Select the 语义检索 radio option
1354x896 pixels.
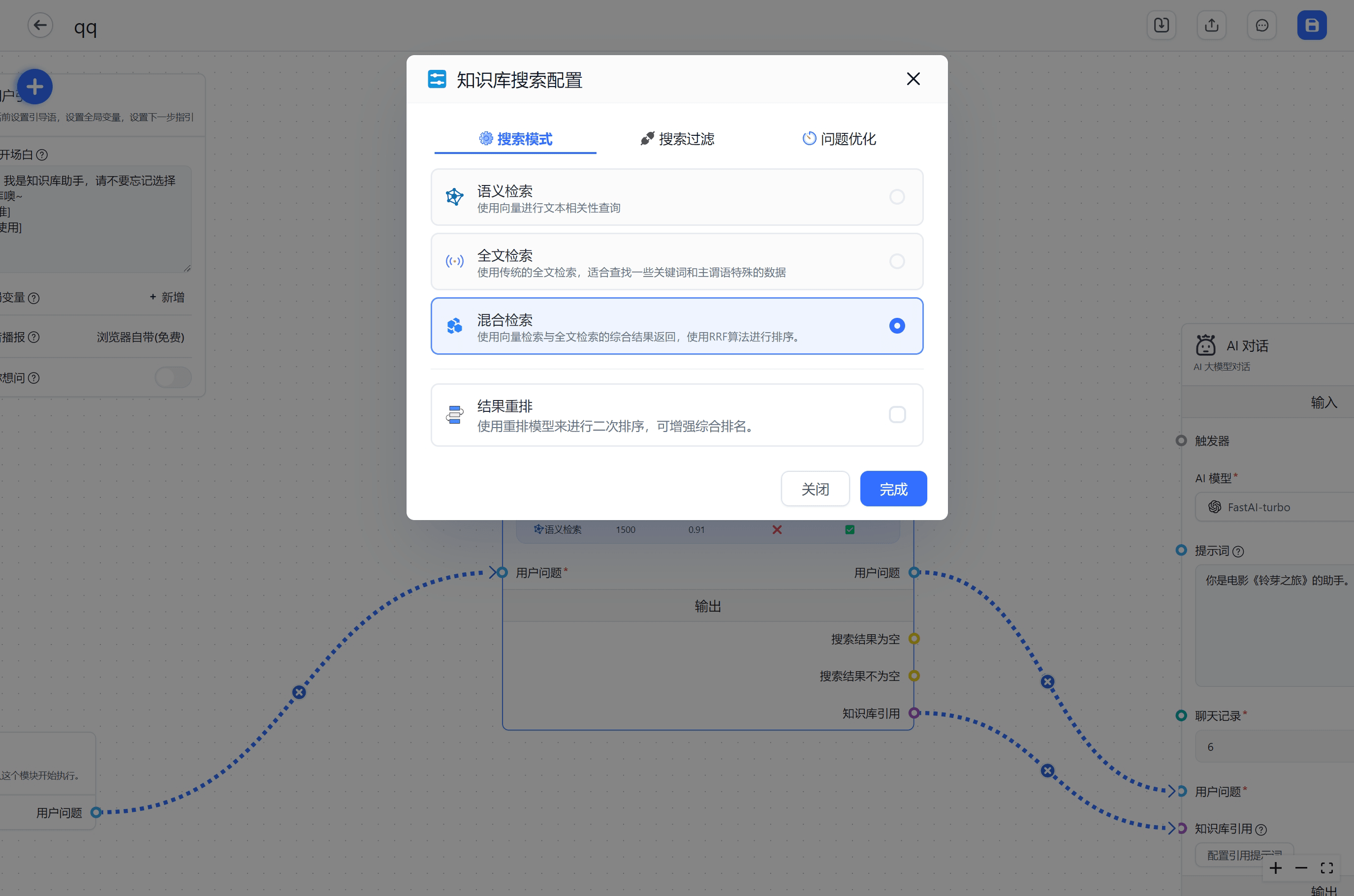[897, 197]
